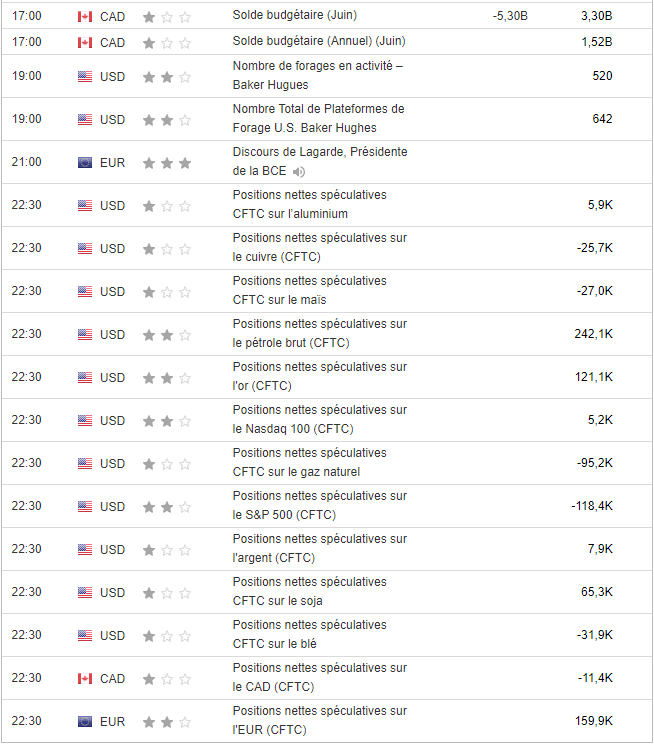Open Nombre de forages en activité – Baker Hugues
654x744 pixels.
318,75
